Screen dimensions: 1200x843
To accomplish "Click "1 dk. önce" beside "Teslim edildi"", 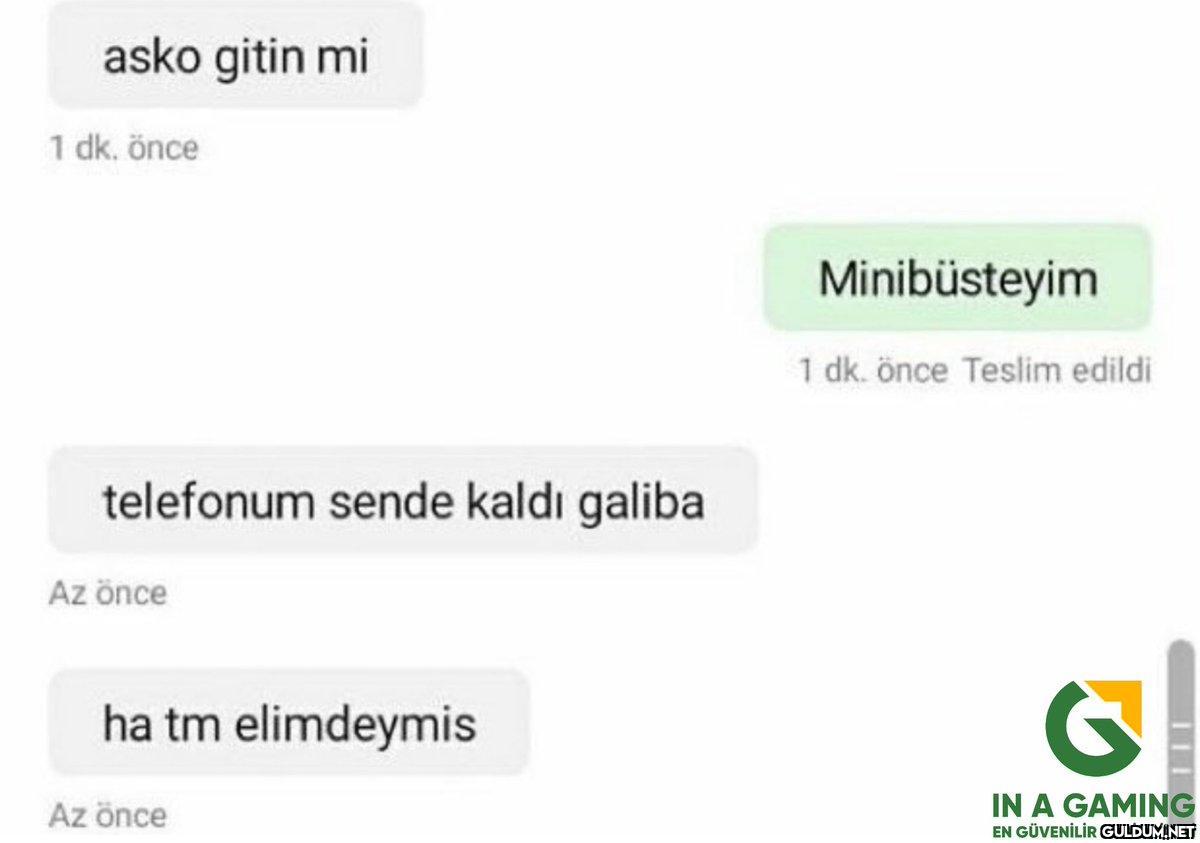I will (873, 371).
